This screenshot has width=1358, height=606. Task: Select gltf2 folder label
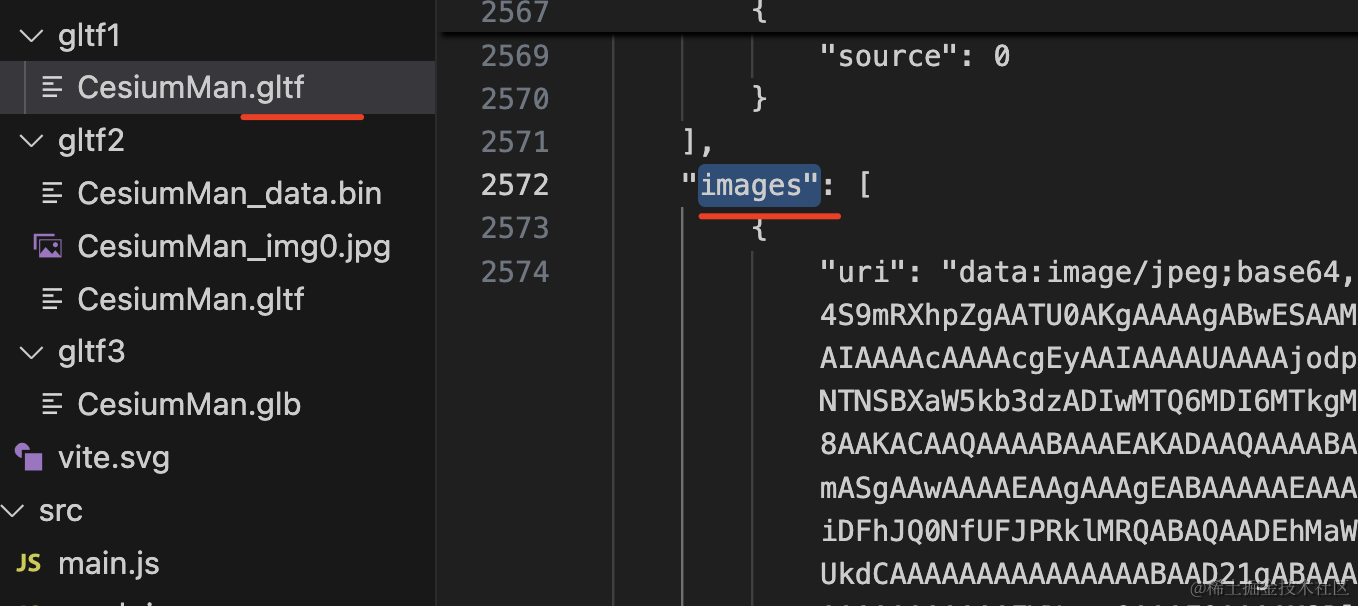tap(91, 141)
